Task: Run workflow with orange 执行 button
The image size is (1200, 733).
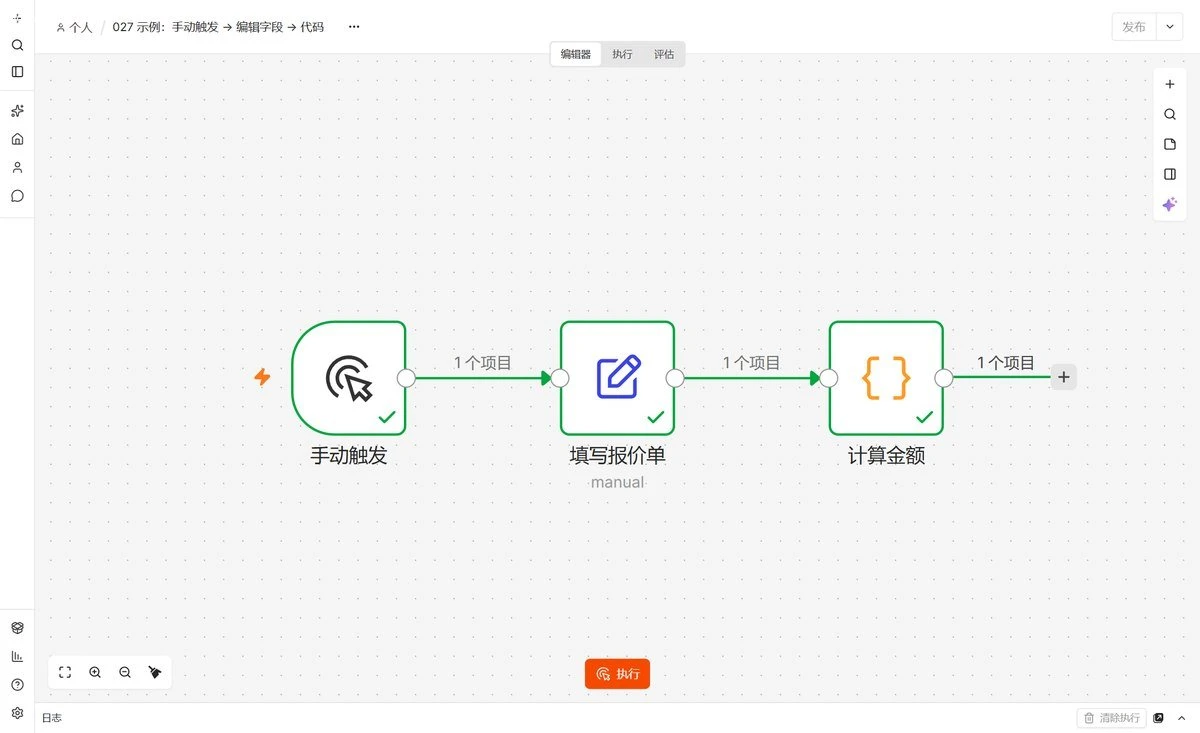Action: pos(617,674)
